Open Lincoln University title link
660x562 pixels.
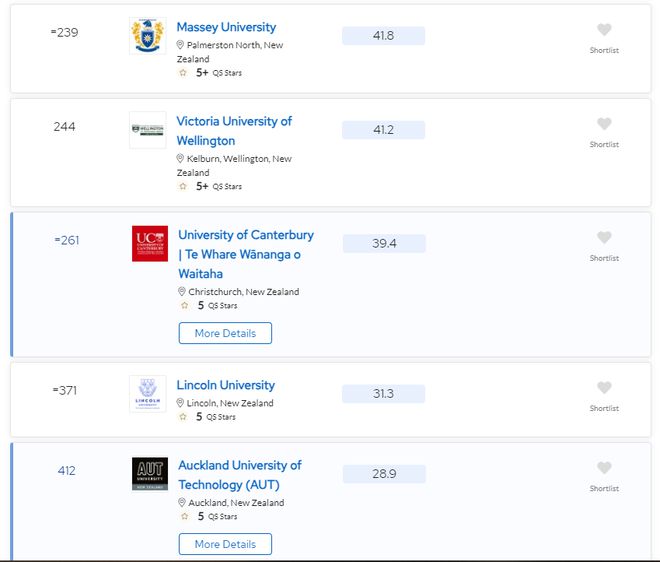pos(226,385)
